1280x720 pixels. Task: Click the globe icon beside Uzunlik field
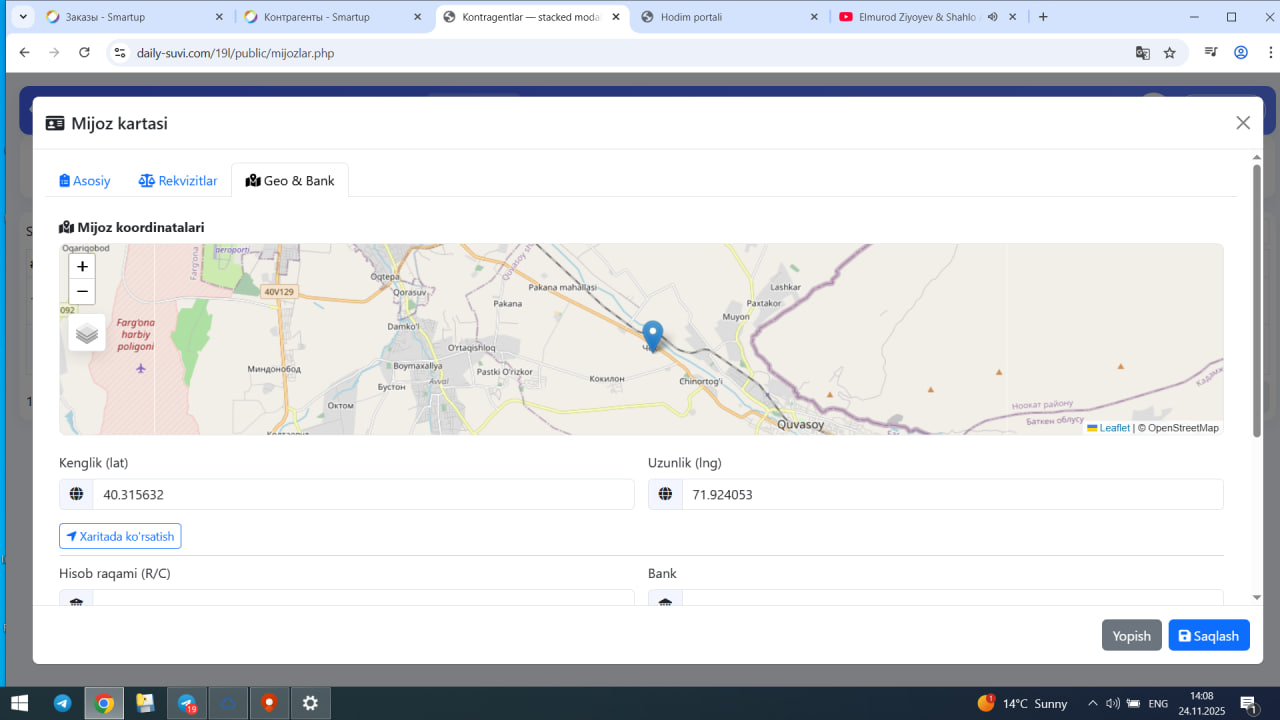(665, 494)
